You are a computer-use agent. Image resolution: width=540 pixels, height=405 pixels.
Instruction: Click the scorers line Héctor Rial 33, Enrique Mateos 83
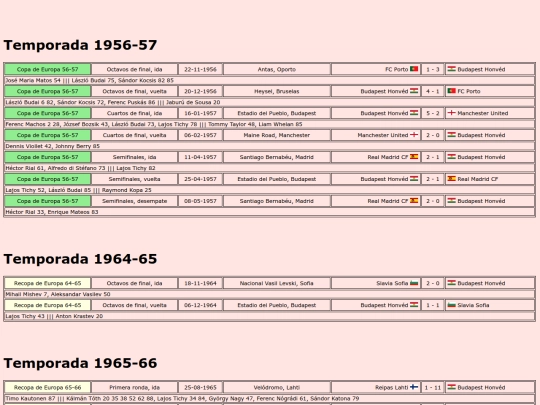(x=270, y=212)
